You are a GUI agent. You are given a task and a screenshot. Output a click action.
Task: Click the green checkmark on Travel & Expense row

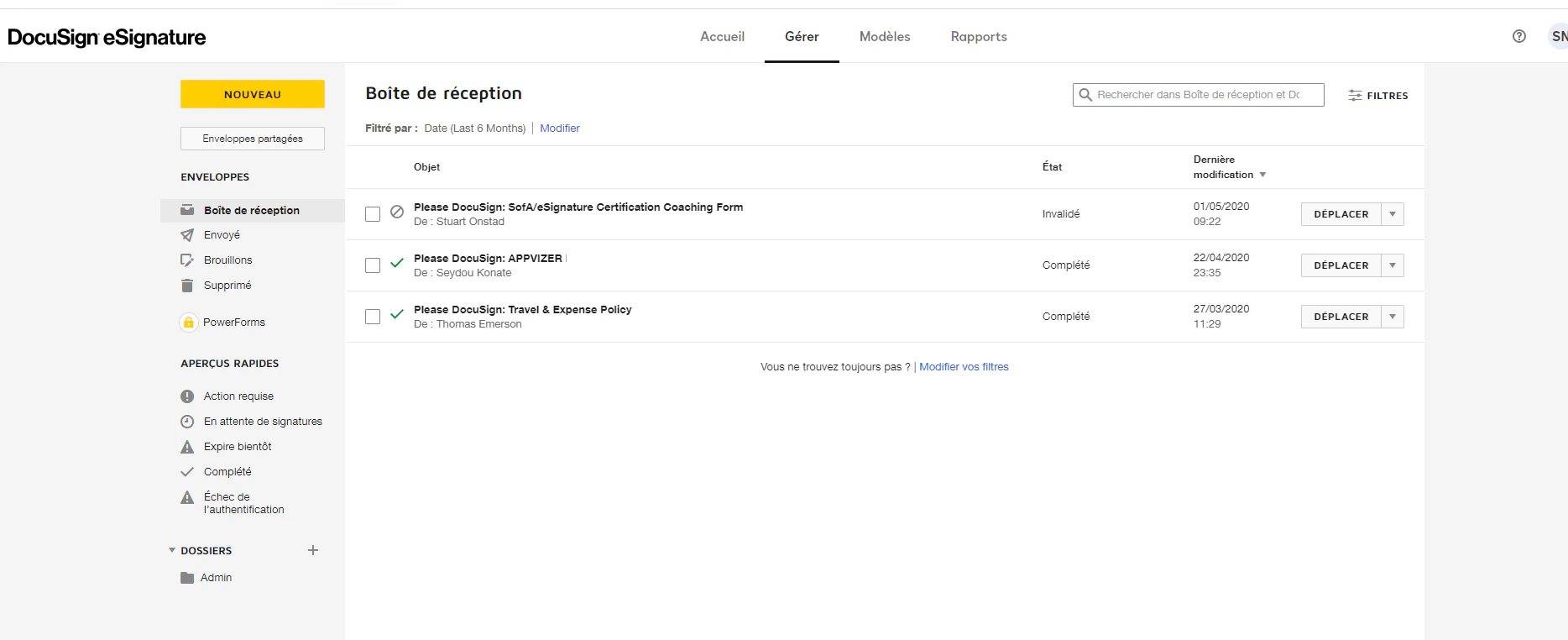(397, 314)
